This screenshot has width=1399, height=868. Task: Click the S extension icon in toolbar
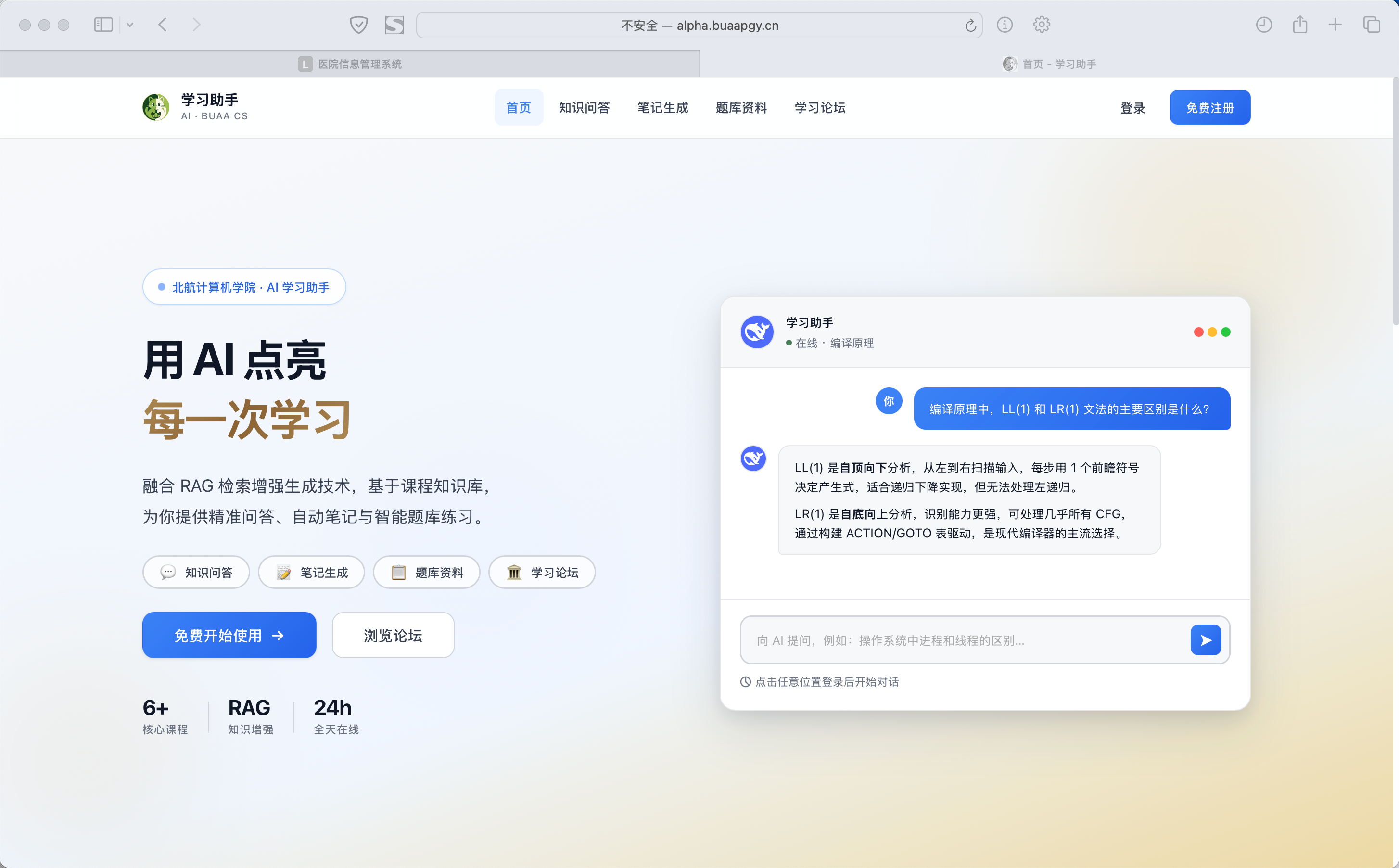pos(394,25)
